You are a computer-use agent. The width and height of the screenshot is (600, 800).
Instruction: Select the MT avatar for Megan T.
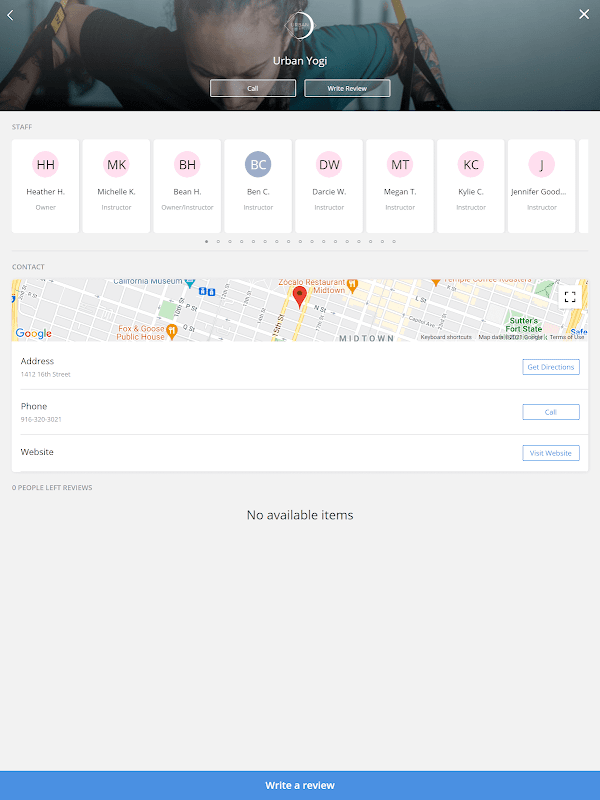tap(400, 164)
